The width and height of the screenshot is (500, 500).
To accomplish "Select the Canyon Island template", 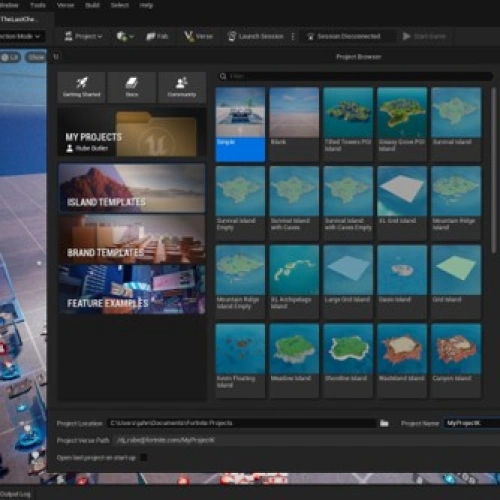I will (456, 360).
